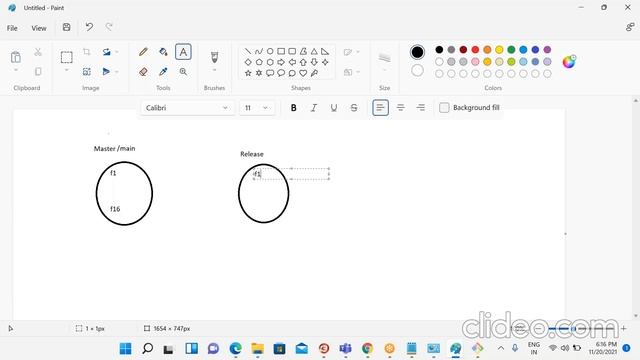Image resolution: width=640 pixels, height=360 pixels.
Task: Select the Magnifier tool
Action: tap(183, 72)
